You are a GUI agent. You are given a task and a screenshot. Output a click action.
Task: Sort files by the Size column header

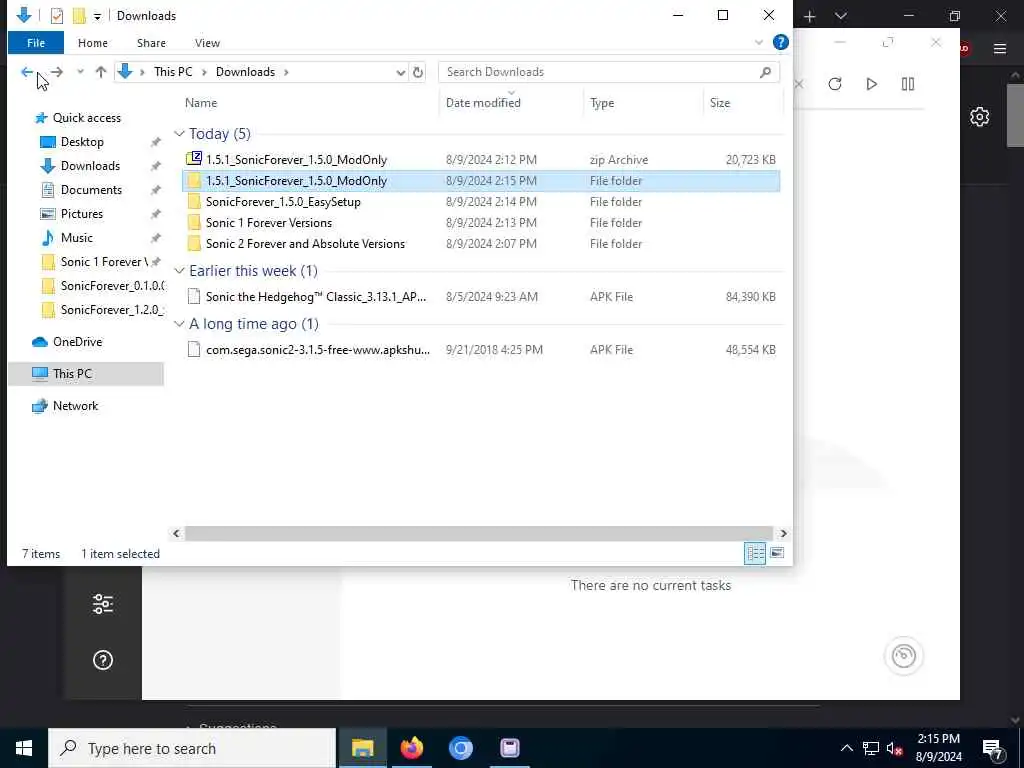click(x=720, y=103)
